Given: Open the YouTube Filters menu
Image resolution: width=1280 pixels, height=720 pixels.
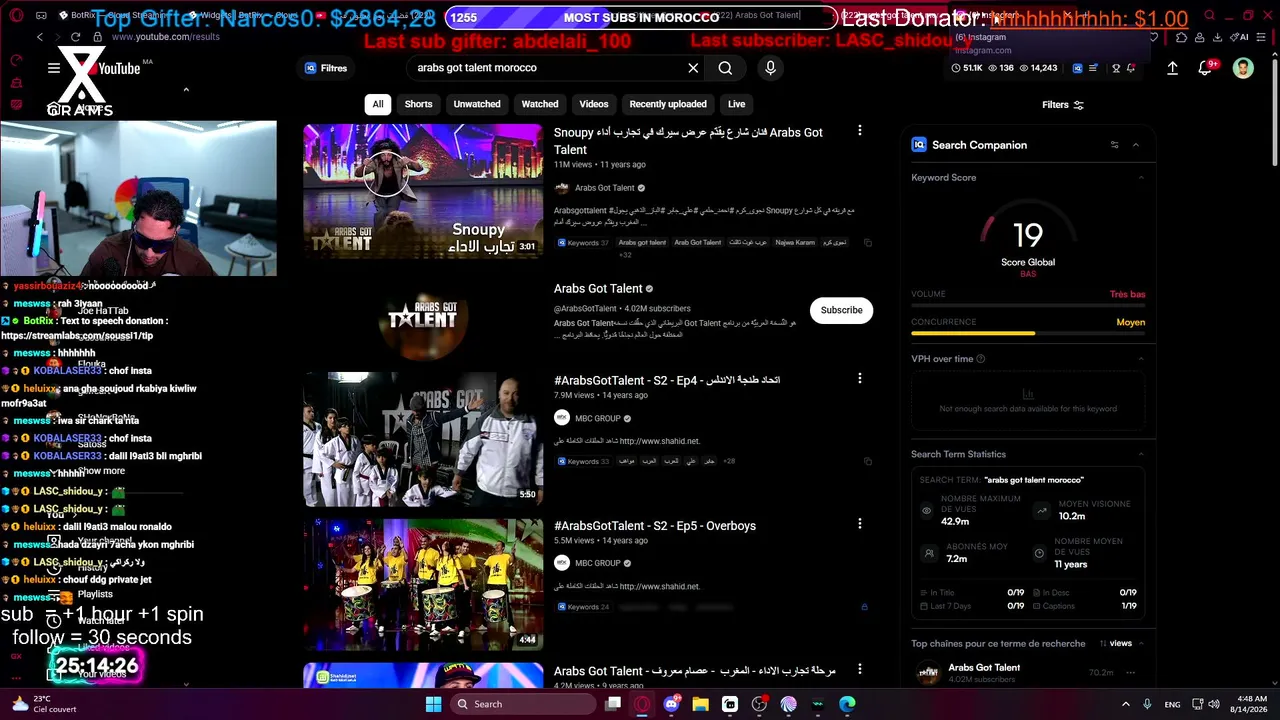Looking at the screenshot, I should (1062, 105).
